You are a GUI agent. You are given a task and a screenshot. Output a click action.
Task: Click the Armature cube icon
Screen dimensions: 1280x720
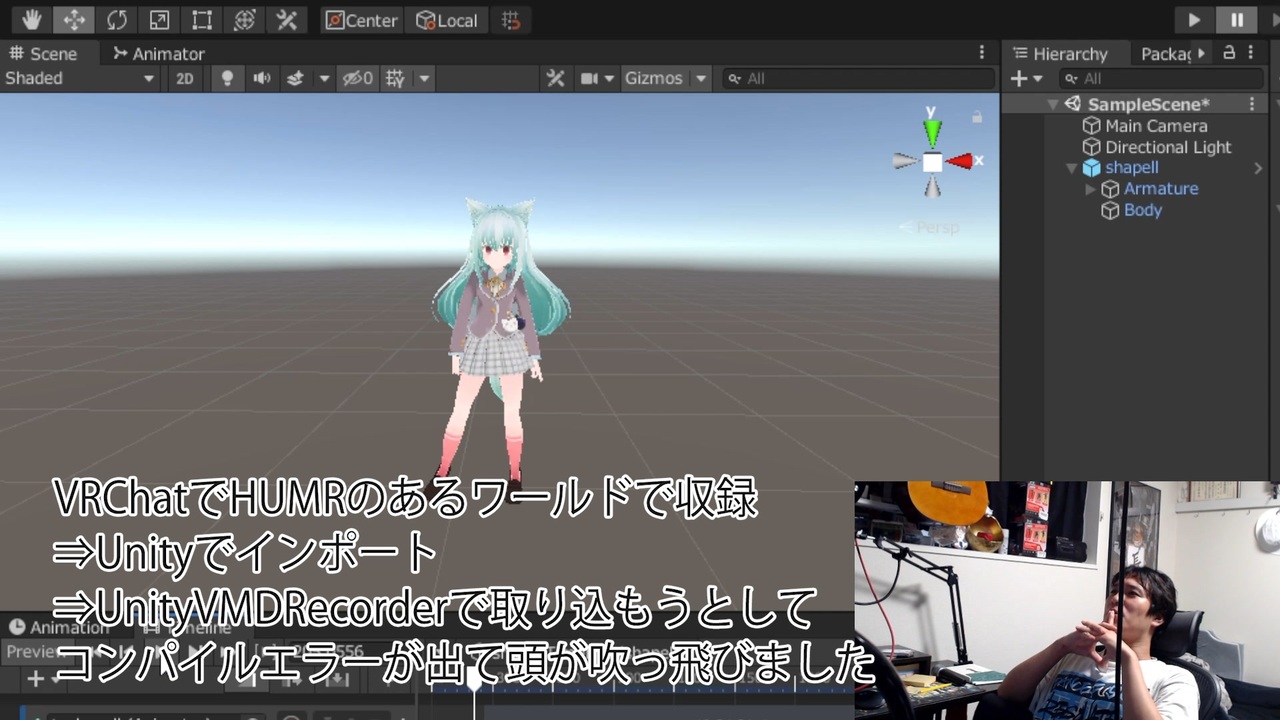[1110, 189]
